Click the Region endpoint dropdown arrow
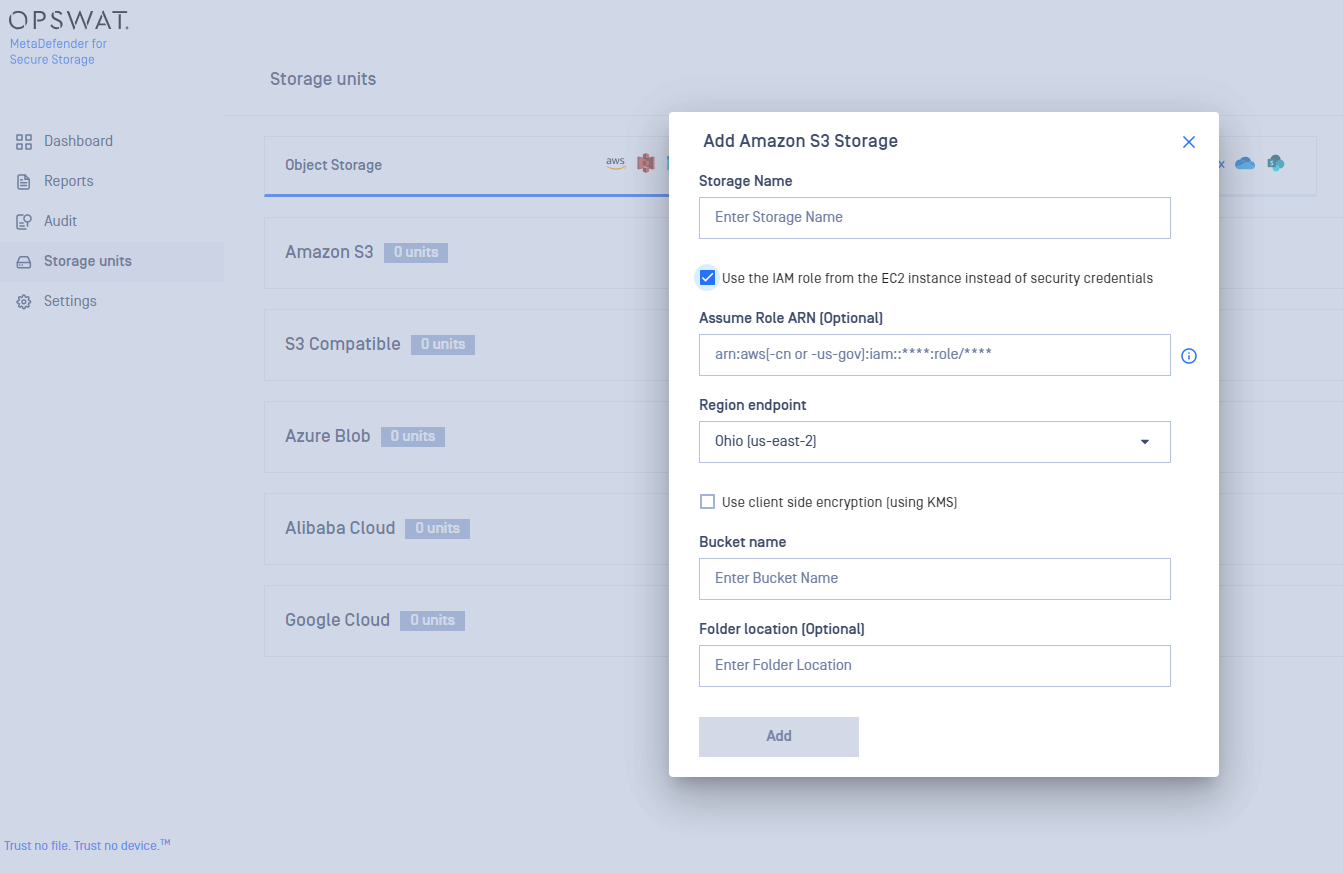The height and width of the screenshot is (873, 1343). [1145, 442]
